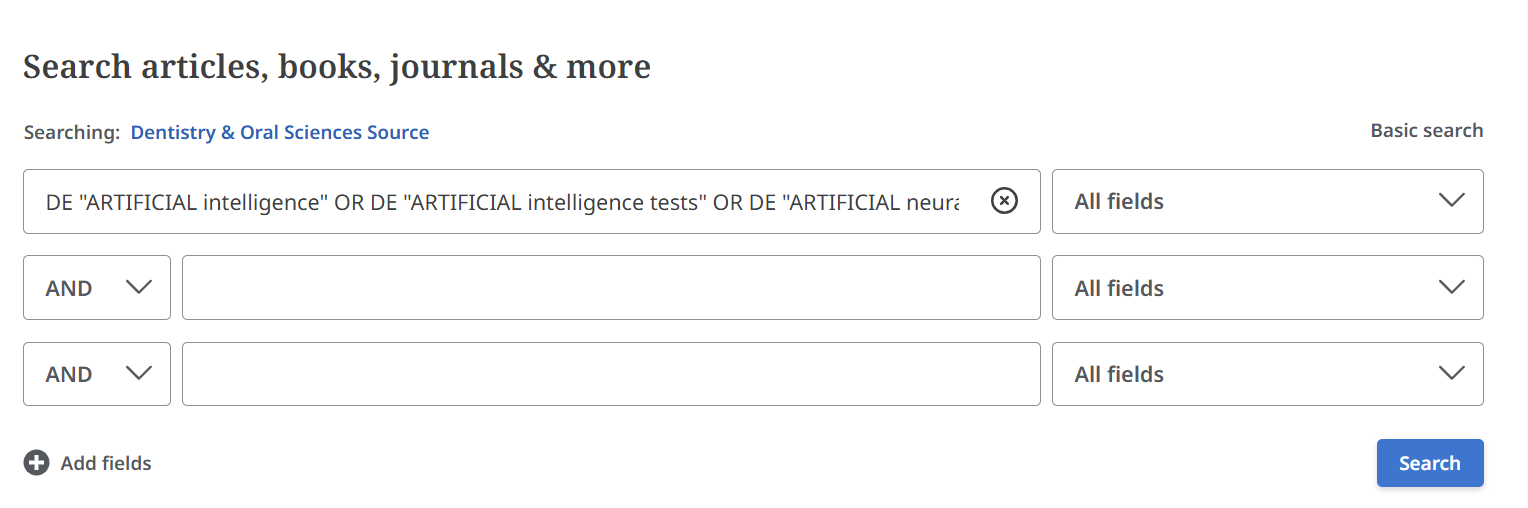The height and width of the screenshot is (508, 1528).
Task: Open the second-row All fields dropdown
Action: (1266, 288)
